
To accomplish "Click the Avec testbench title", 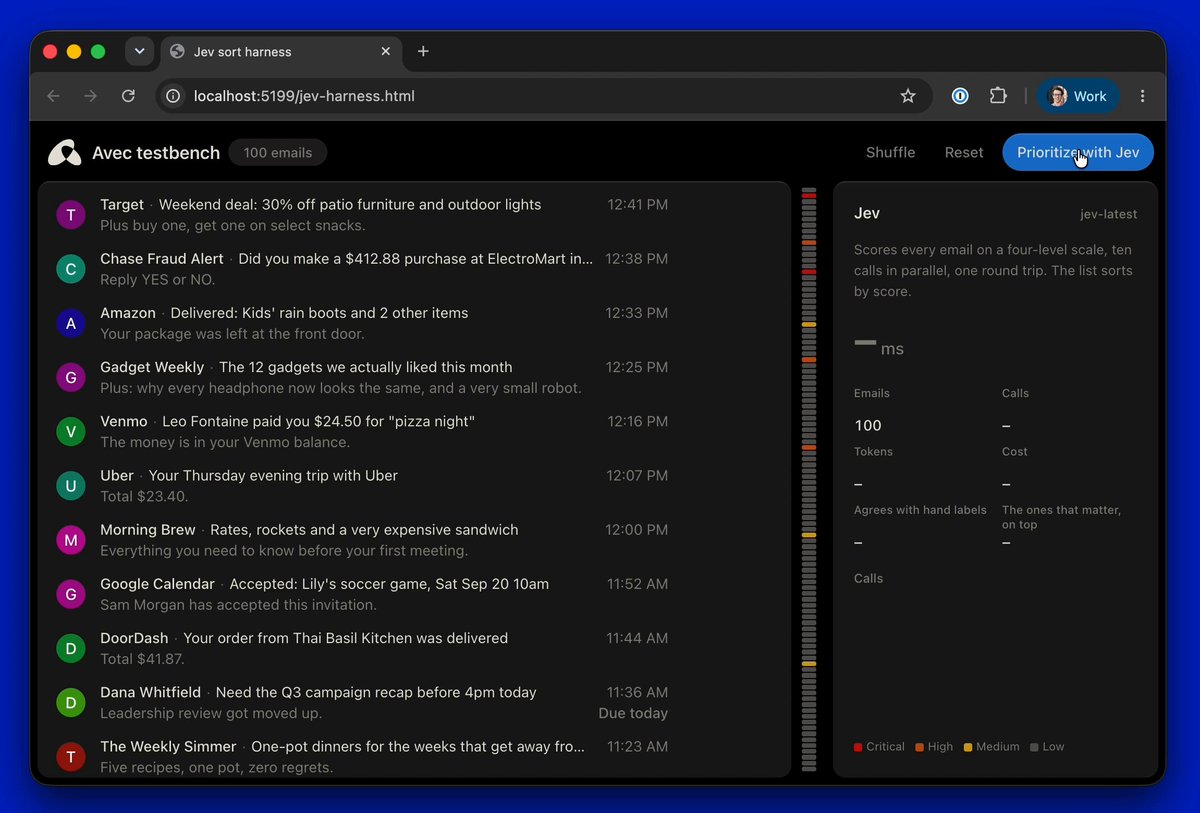I will 156,153.
